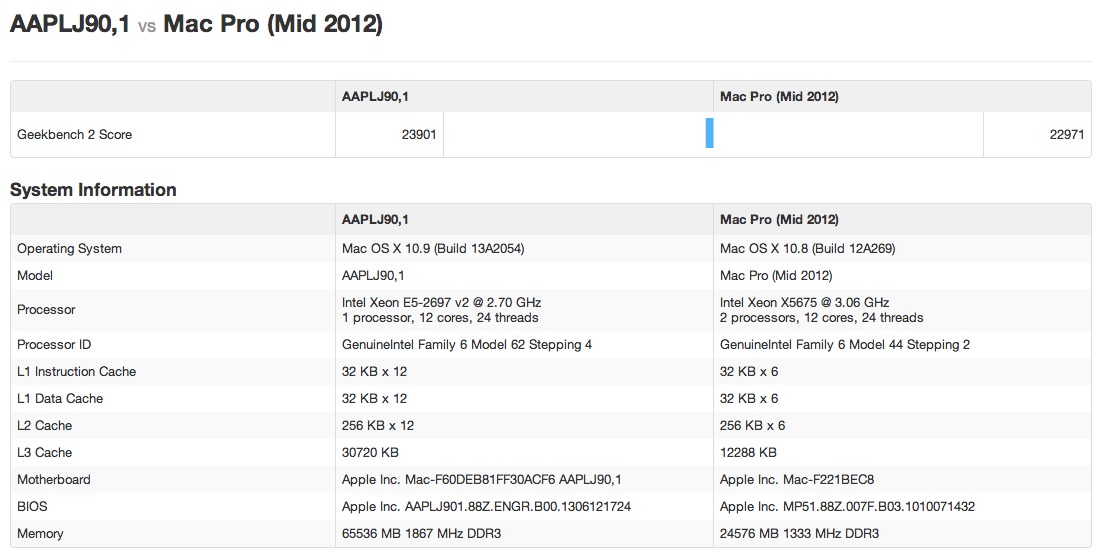The image size is (1100, 556).
Task: Select the Processor ID row label
Action: 54,345
